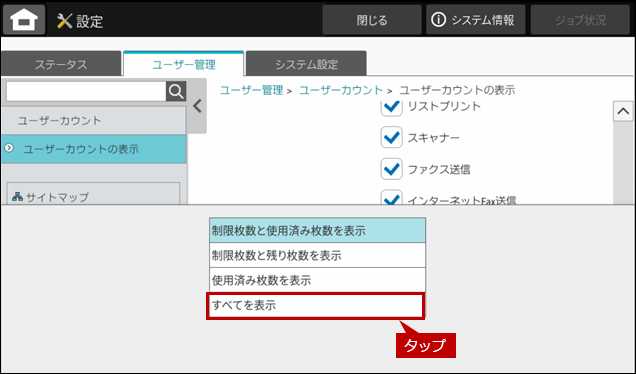This screenshot has width=636, height=374.
Task: Choose すべてを表示 option
Action: [316, 305]
